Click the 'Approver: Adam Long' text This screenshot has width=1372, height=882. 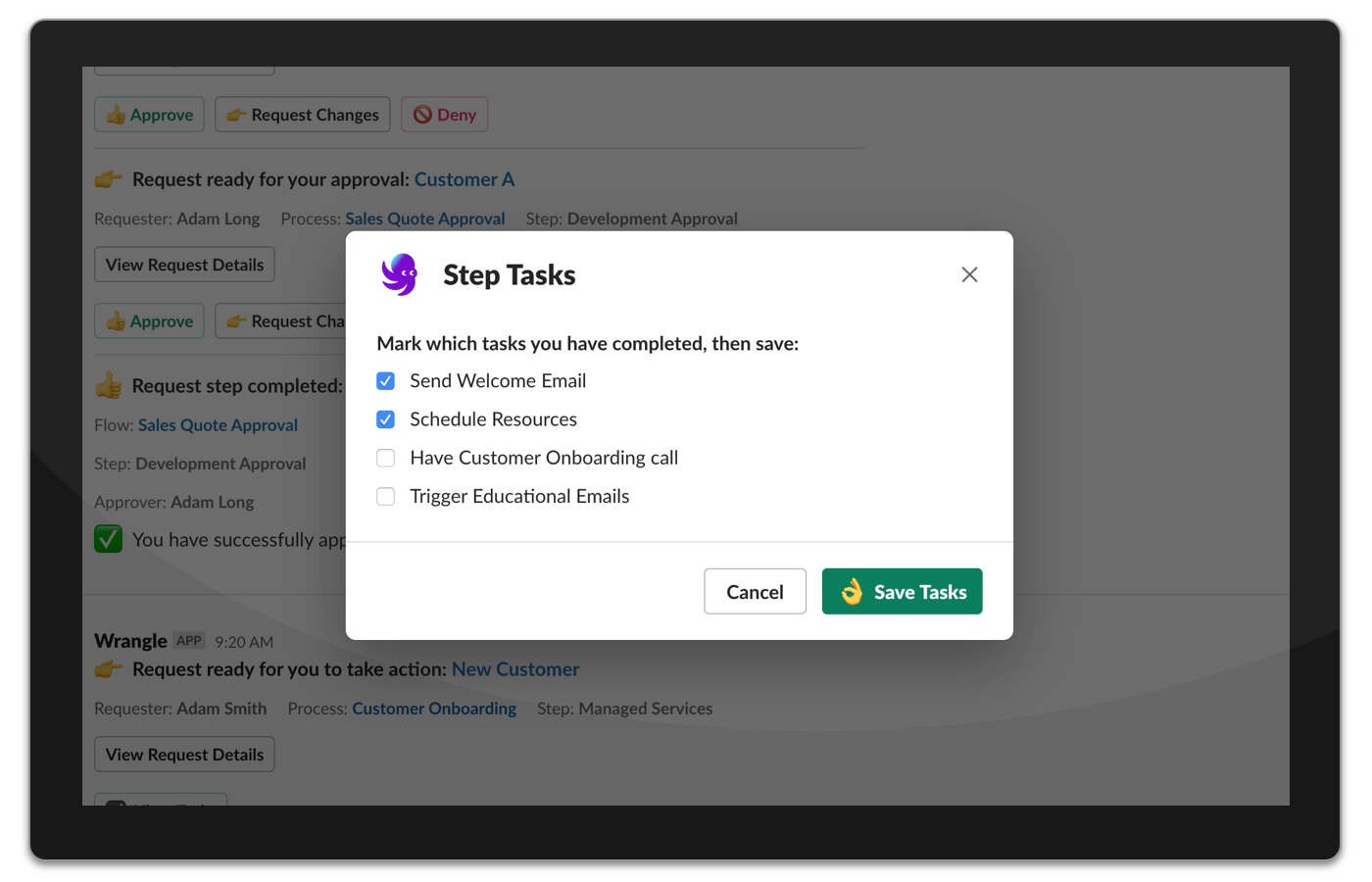[174, 502]
